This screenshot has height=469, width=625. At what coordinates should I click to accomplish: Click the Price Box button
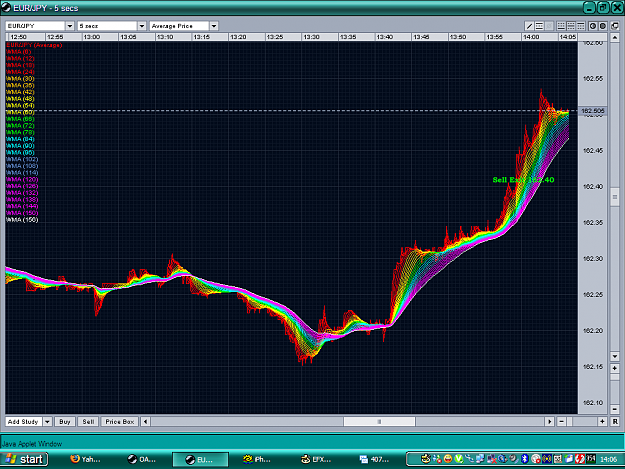[120, 422]
